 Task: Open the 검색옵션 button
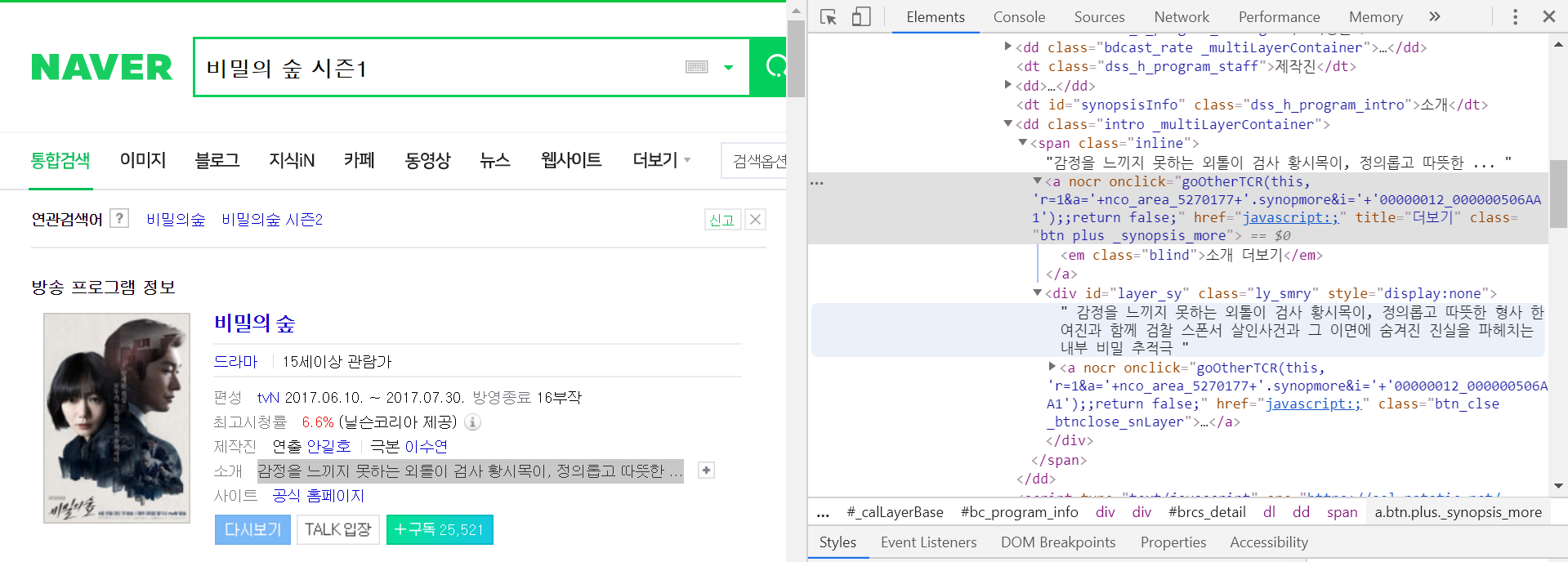coord(755,161)
